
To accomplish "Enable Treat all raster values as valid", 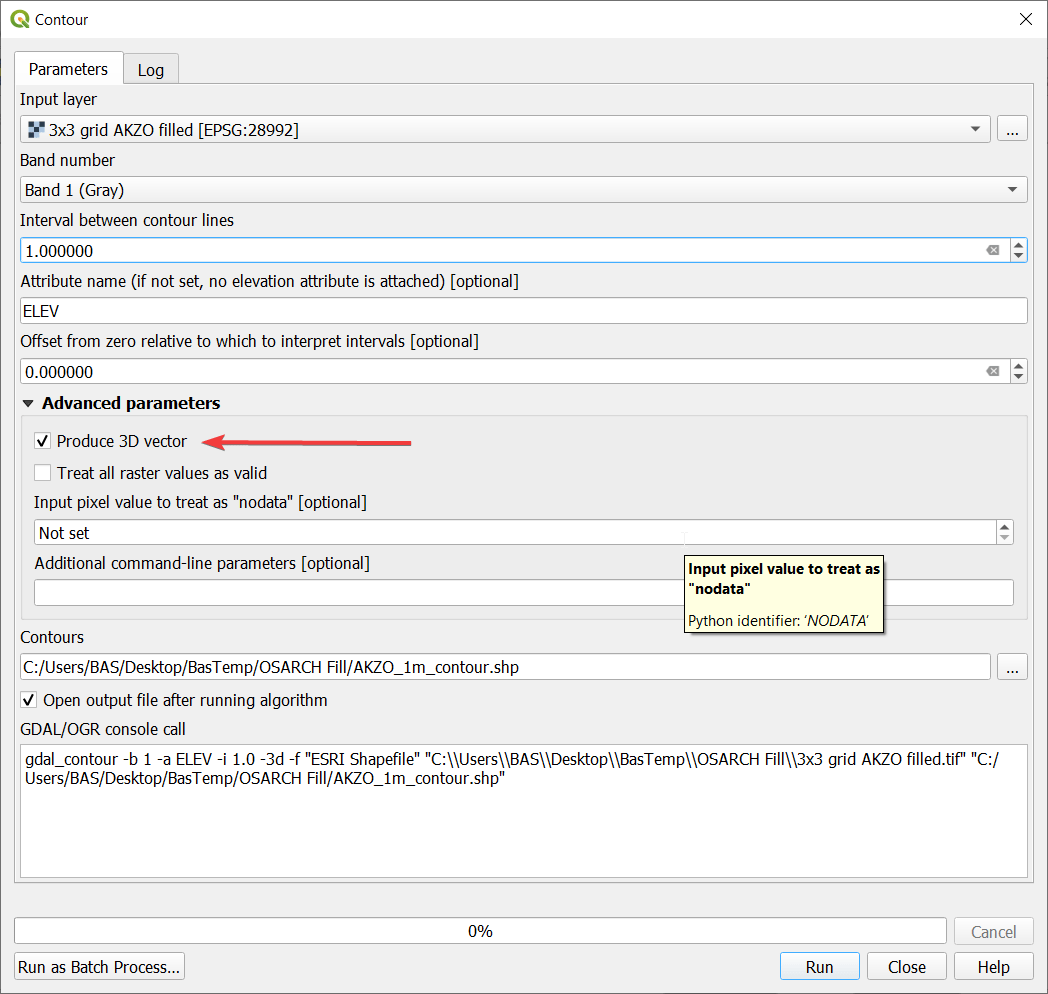I will [x=43, y=473].
